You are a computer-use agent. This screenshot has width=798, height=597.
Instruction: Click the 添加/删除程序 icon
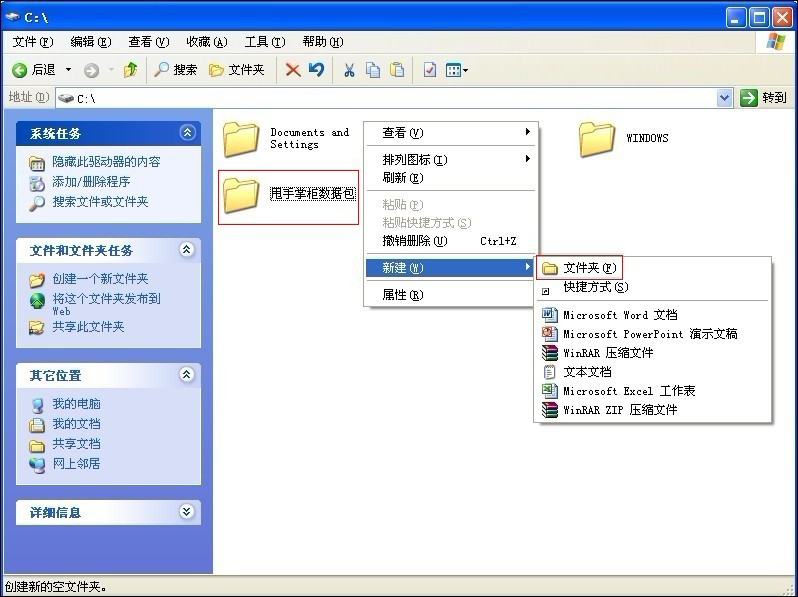37,183
